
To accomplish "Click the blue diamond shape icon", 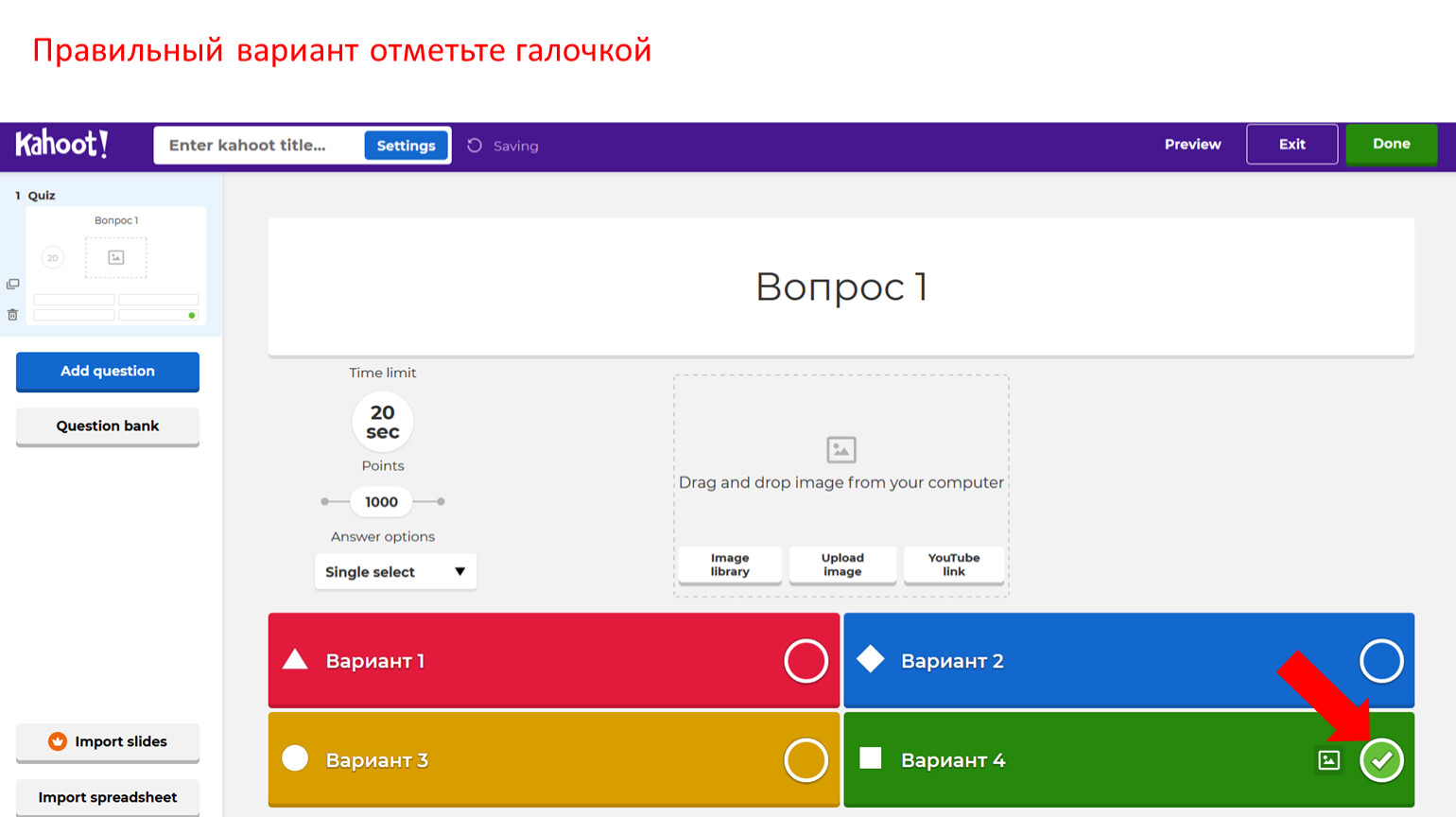I will pos(870,659).
